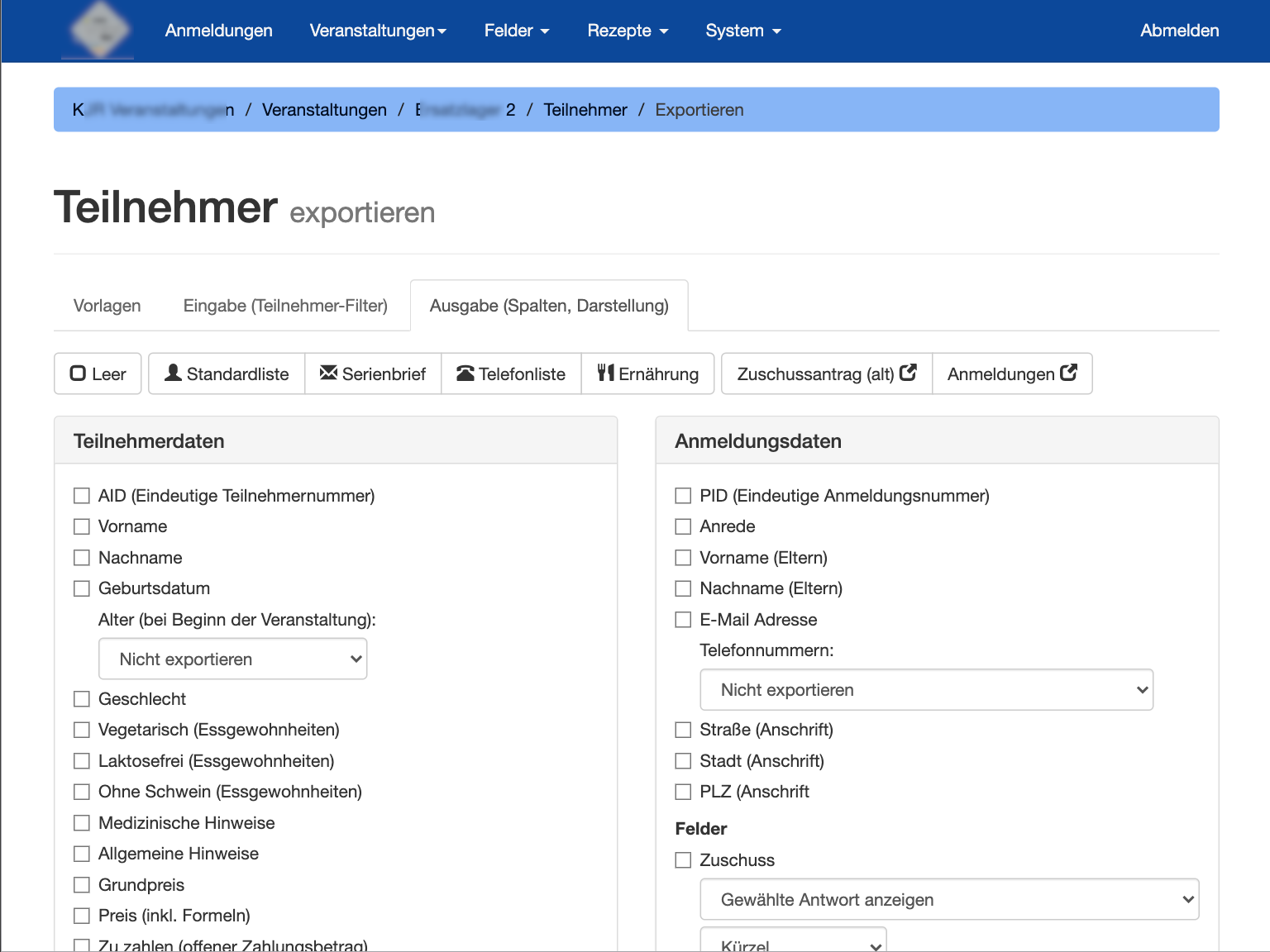Enable Medizinische Hinweise column

click(x=82, y=823)
